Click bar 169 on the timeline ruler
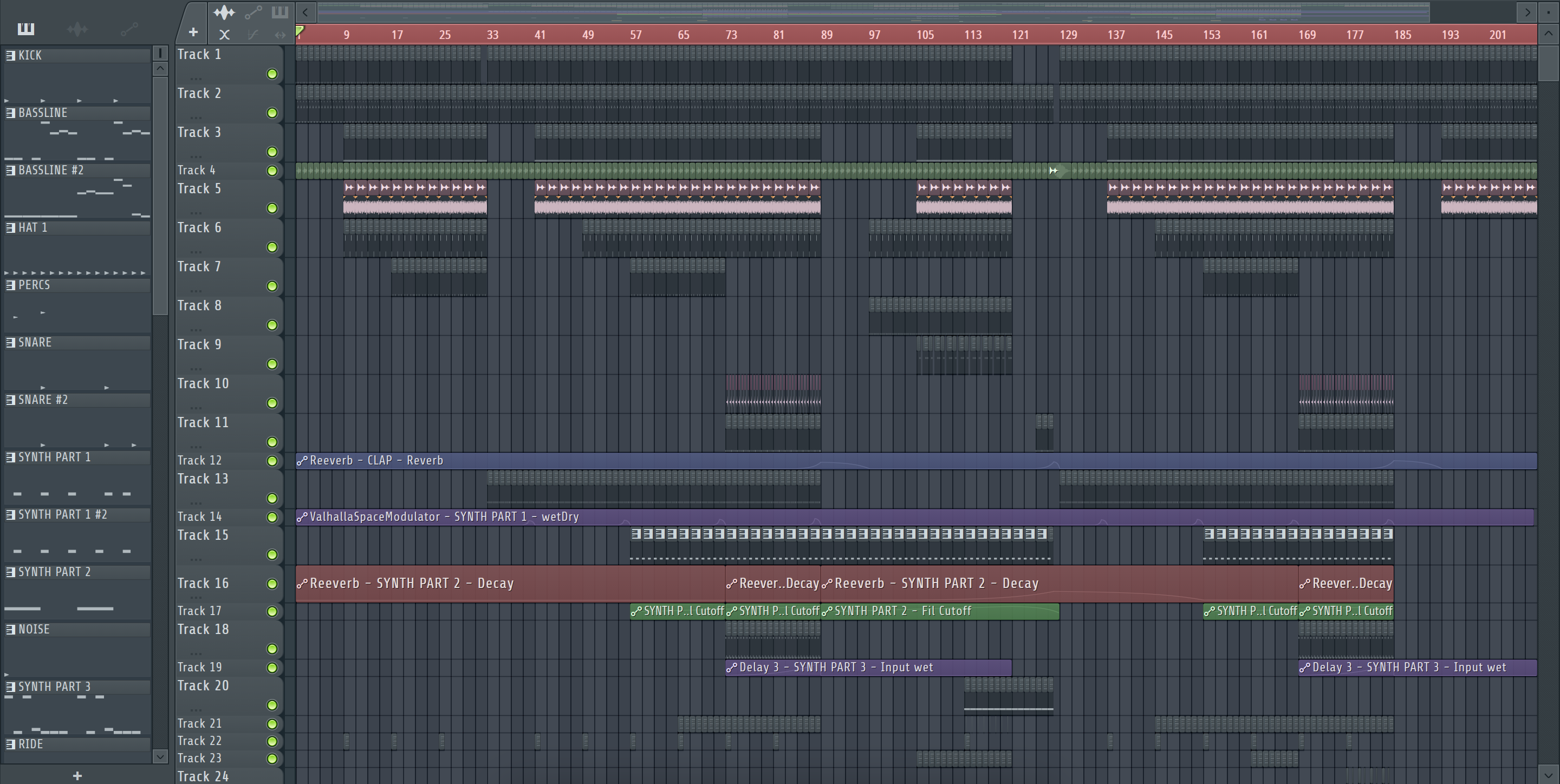The width and height of the screenshot is (1560, 784). click(x=1307, y=35)
